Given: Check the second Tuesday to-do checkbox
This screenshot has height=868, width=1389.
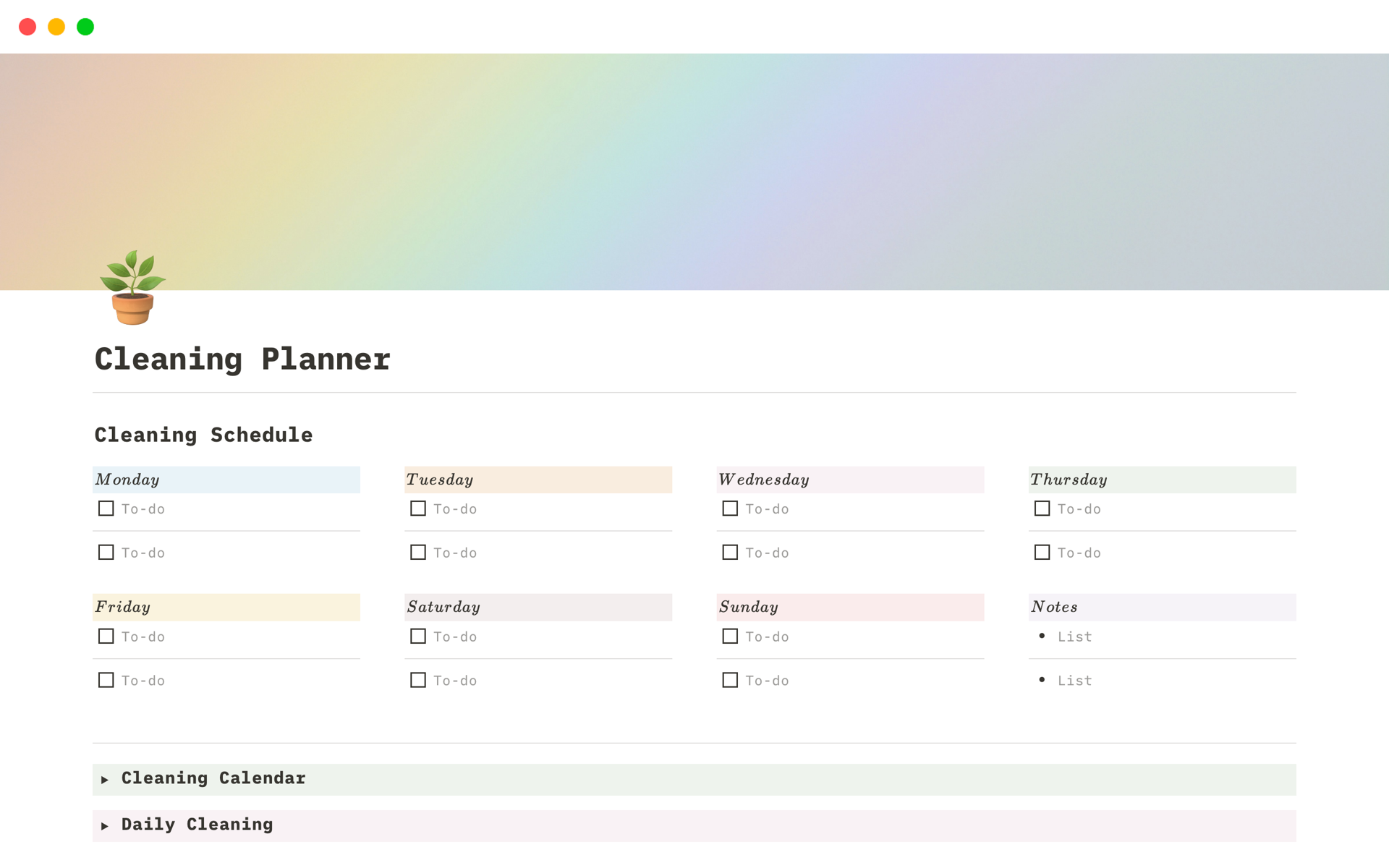Looking at the screenshot, I should (418, 553).
